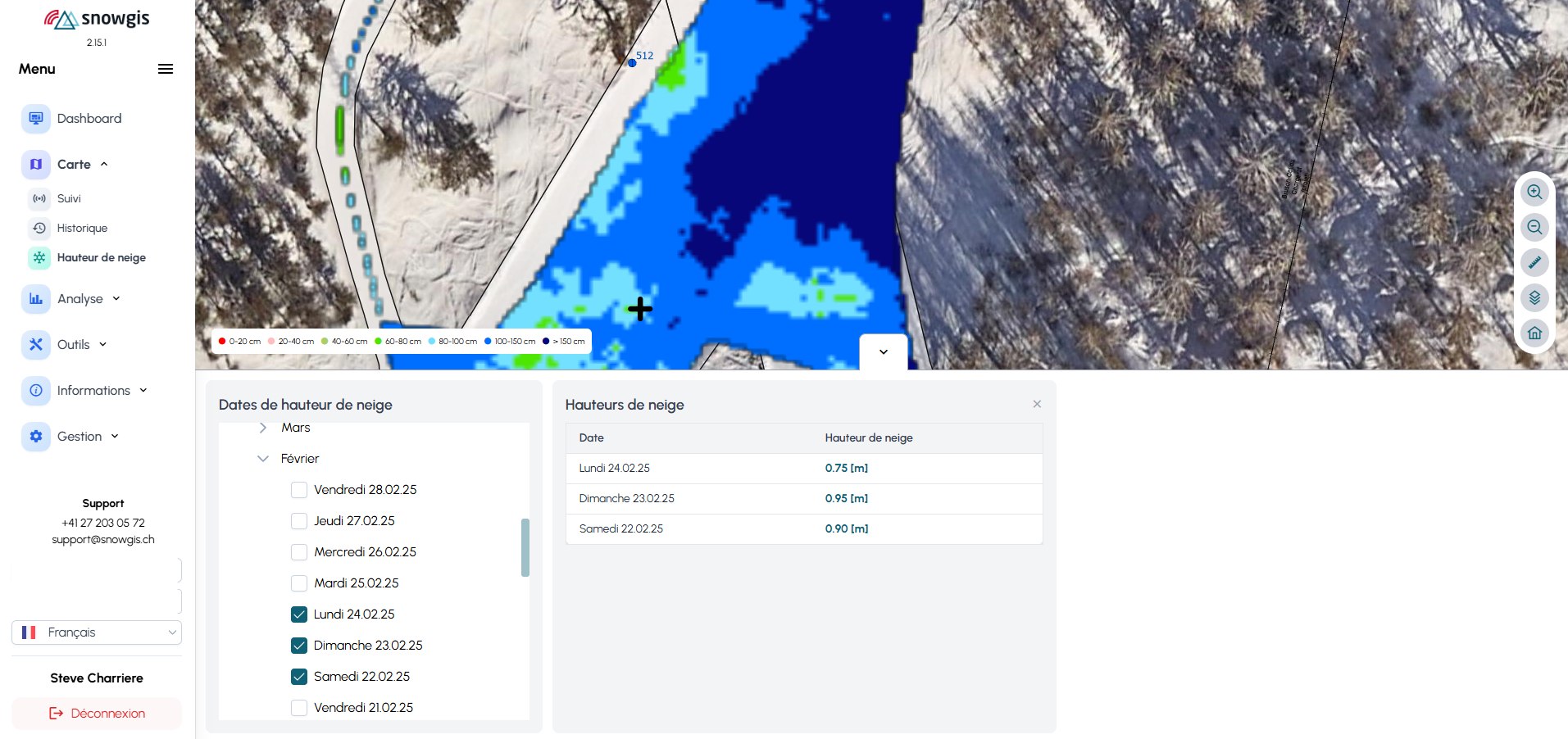Open the Historique menu item
The image size is (1568, 739).
82,228
